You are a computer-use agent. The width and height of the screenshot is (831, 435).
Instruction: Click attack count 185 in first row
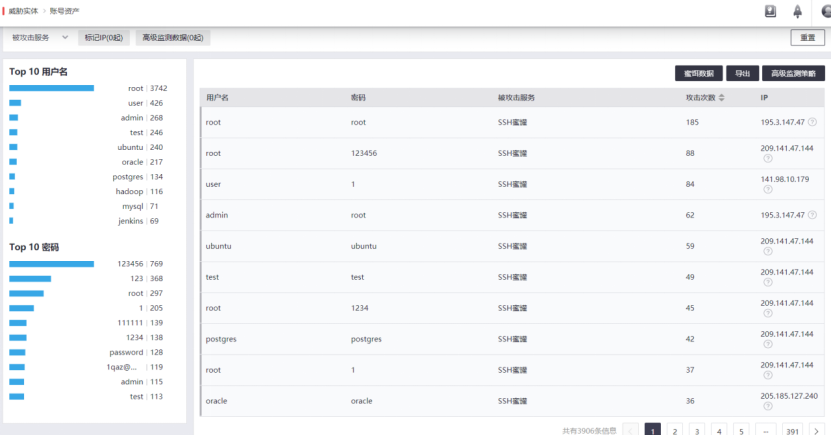pos(692,122)
